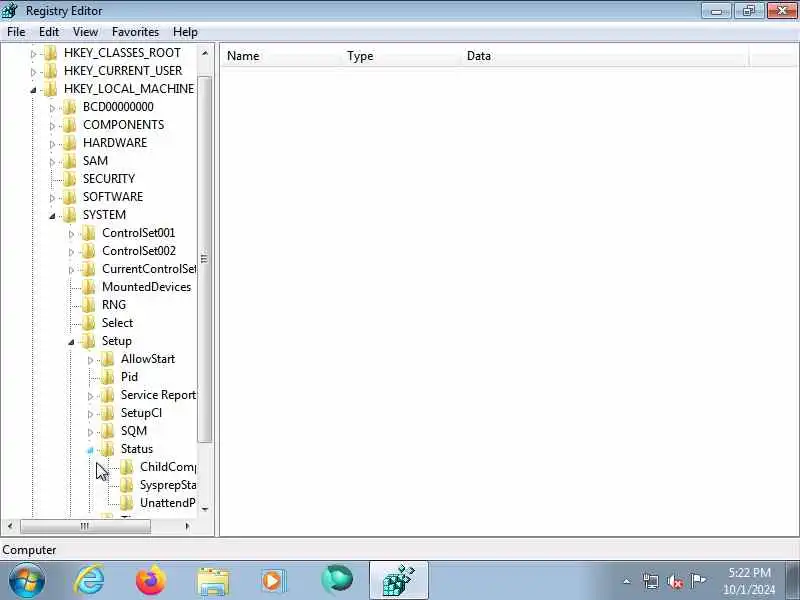Open the File menu

point(16,32)
